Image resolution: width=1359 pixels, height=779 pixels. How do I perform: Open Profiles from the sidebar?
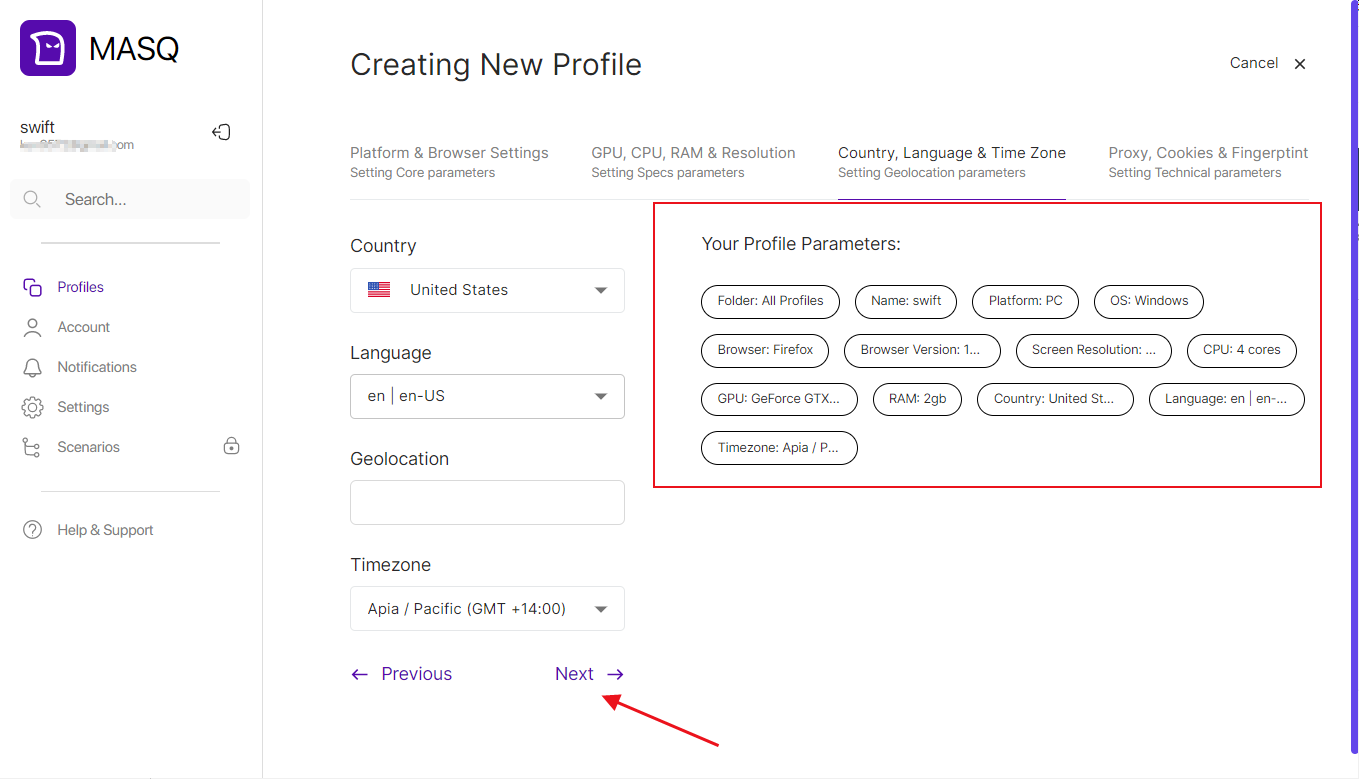pyautogui.click(x=80, y=287)
